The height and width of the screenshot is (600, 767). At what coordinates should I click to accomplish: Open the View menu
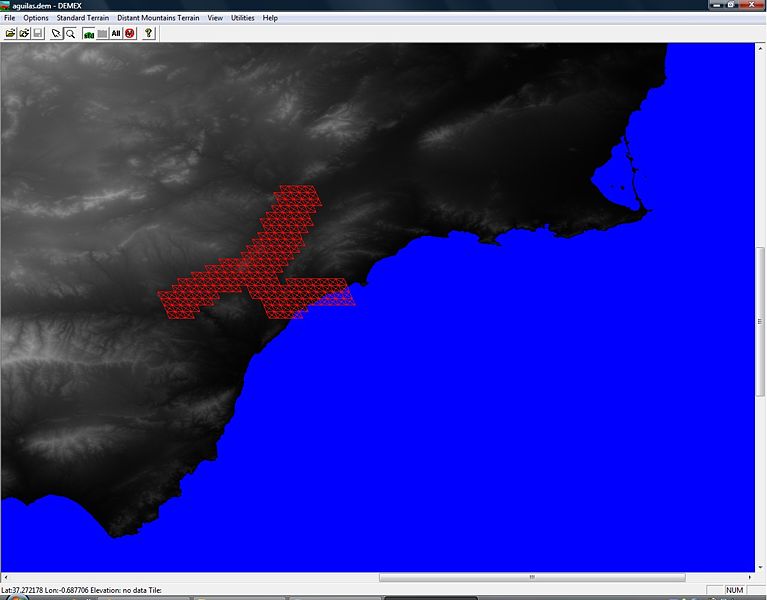pyautogui.click(x=215, y=18)
